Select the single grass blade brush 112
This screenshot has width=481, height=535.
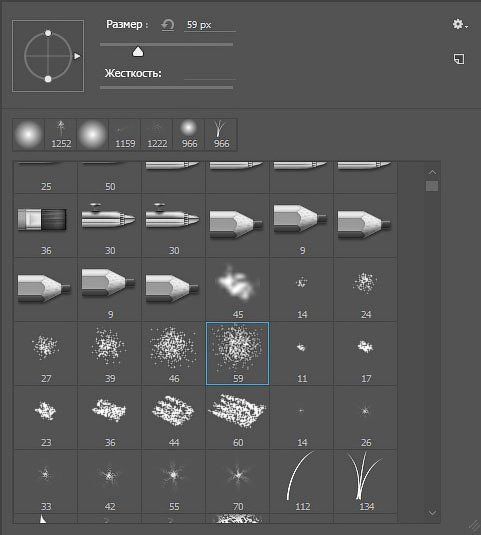302,481
